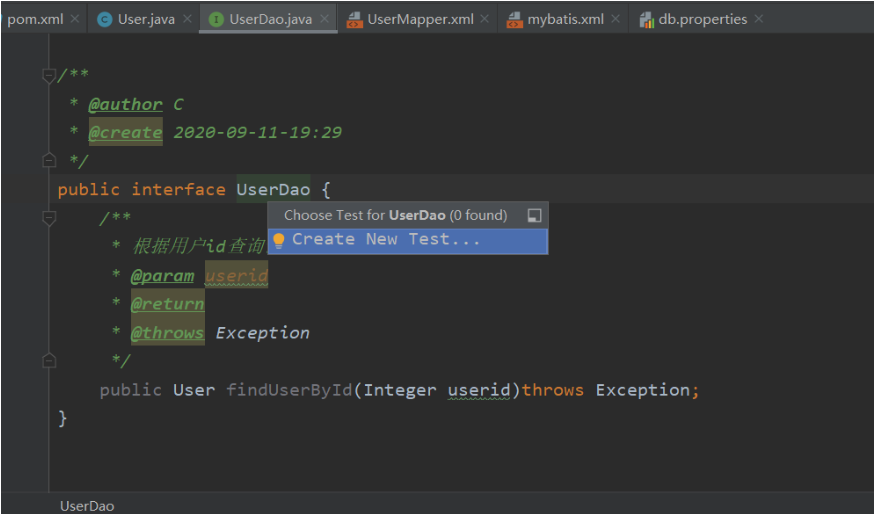The image size is (876, 514).
Task: Close the pom.xml tab
Action: pos(75,19)
